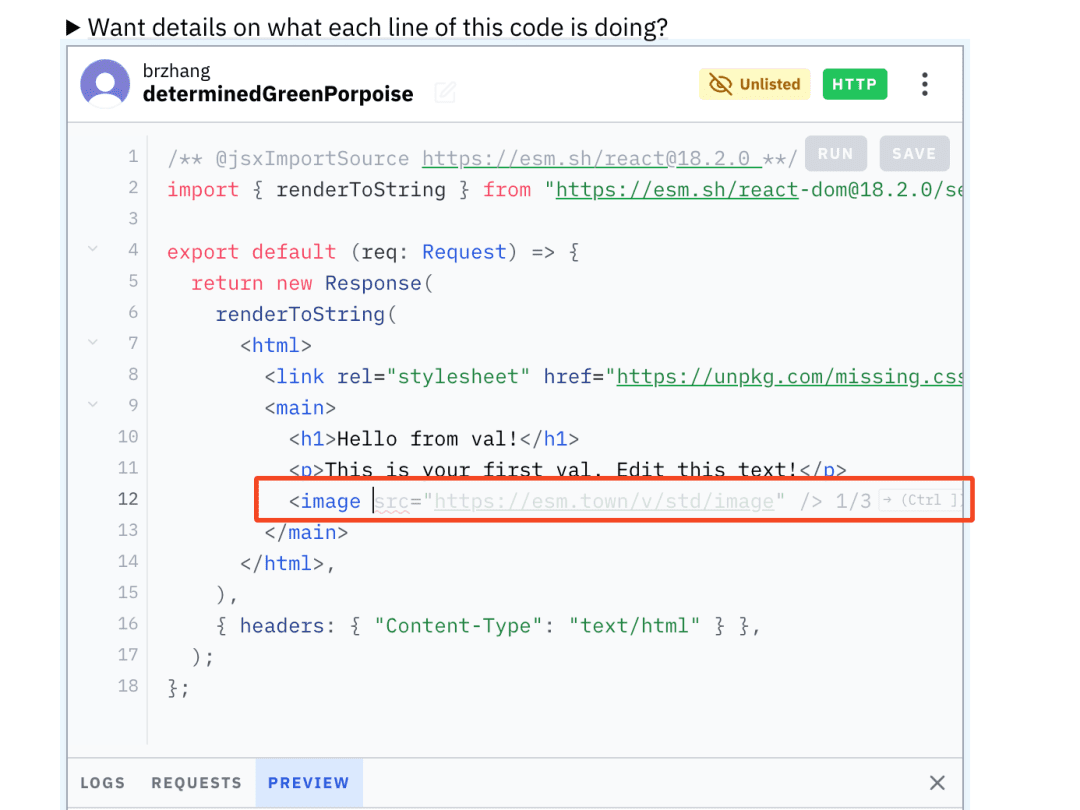Screen dimensions: 1080x810
Task: Run the val with RUN button
Action: (835, 154)
